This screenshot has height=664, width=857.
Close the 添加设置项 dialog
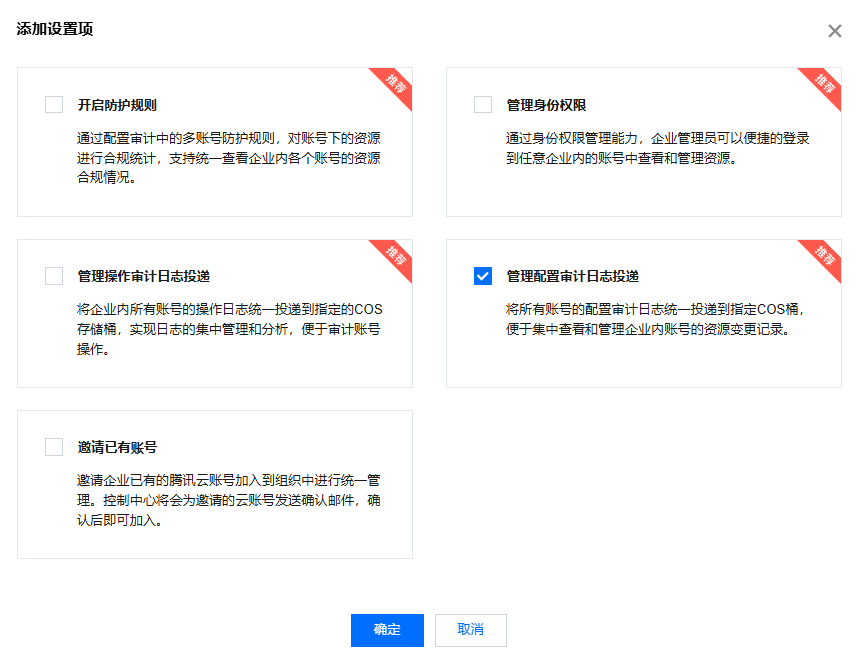[835, 31]
